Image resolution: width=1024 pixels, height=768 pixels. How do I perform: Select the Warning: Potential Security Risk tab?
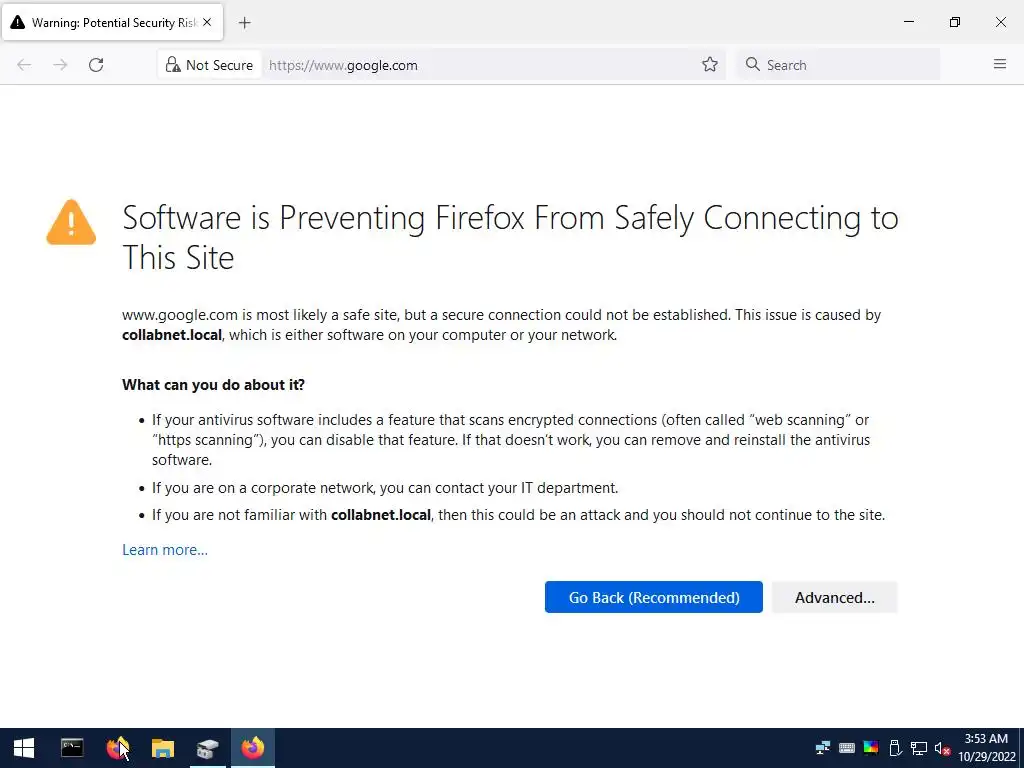pos(110,23)
